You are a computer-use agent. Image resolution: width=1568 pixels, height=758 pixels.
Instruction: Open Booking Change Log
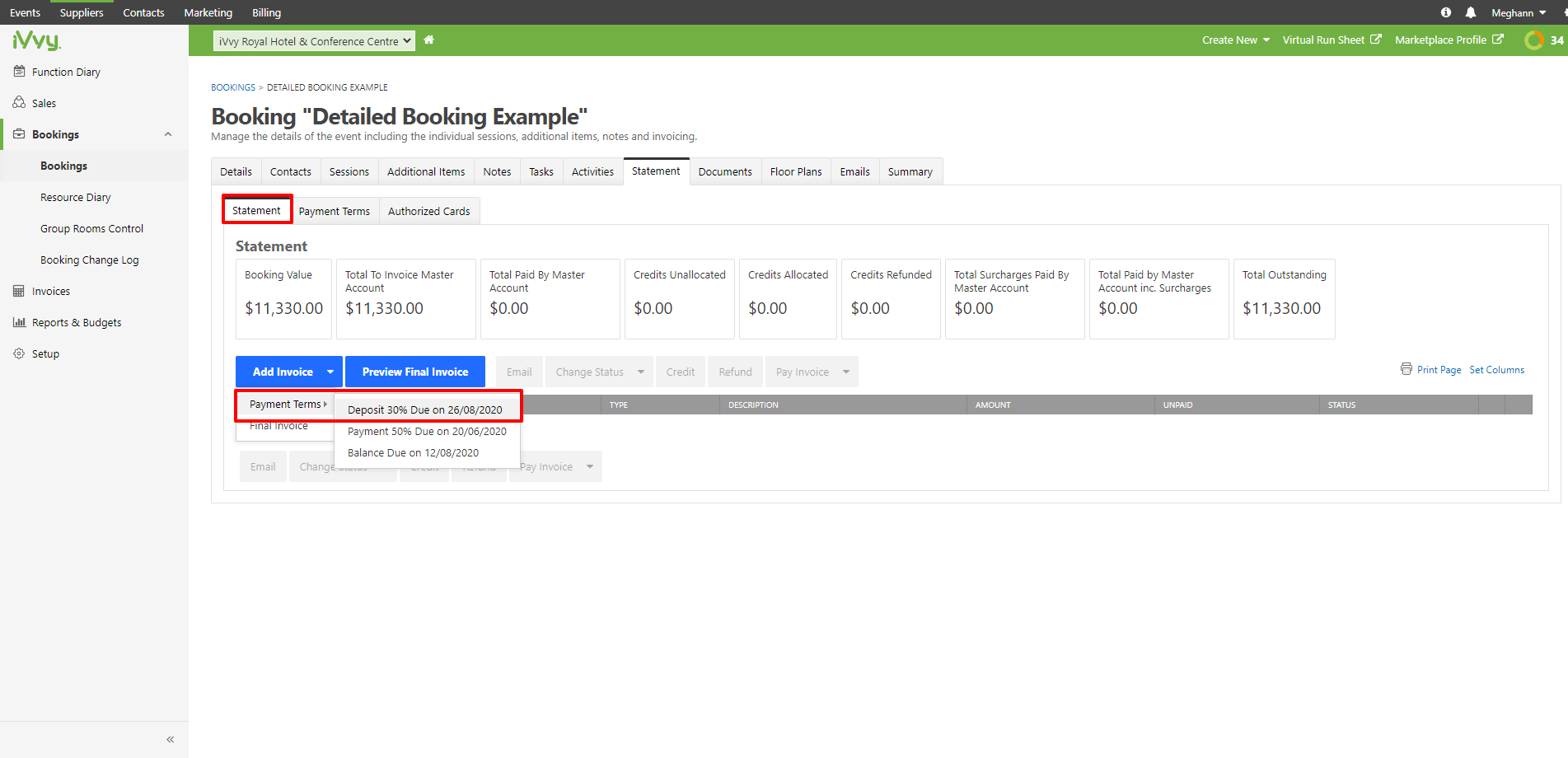coord(89,260)
